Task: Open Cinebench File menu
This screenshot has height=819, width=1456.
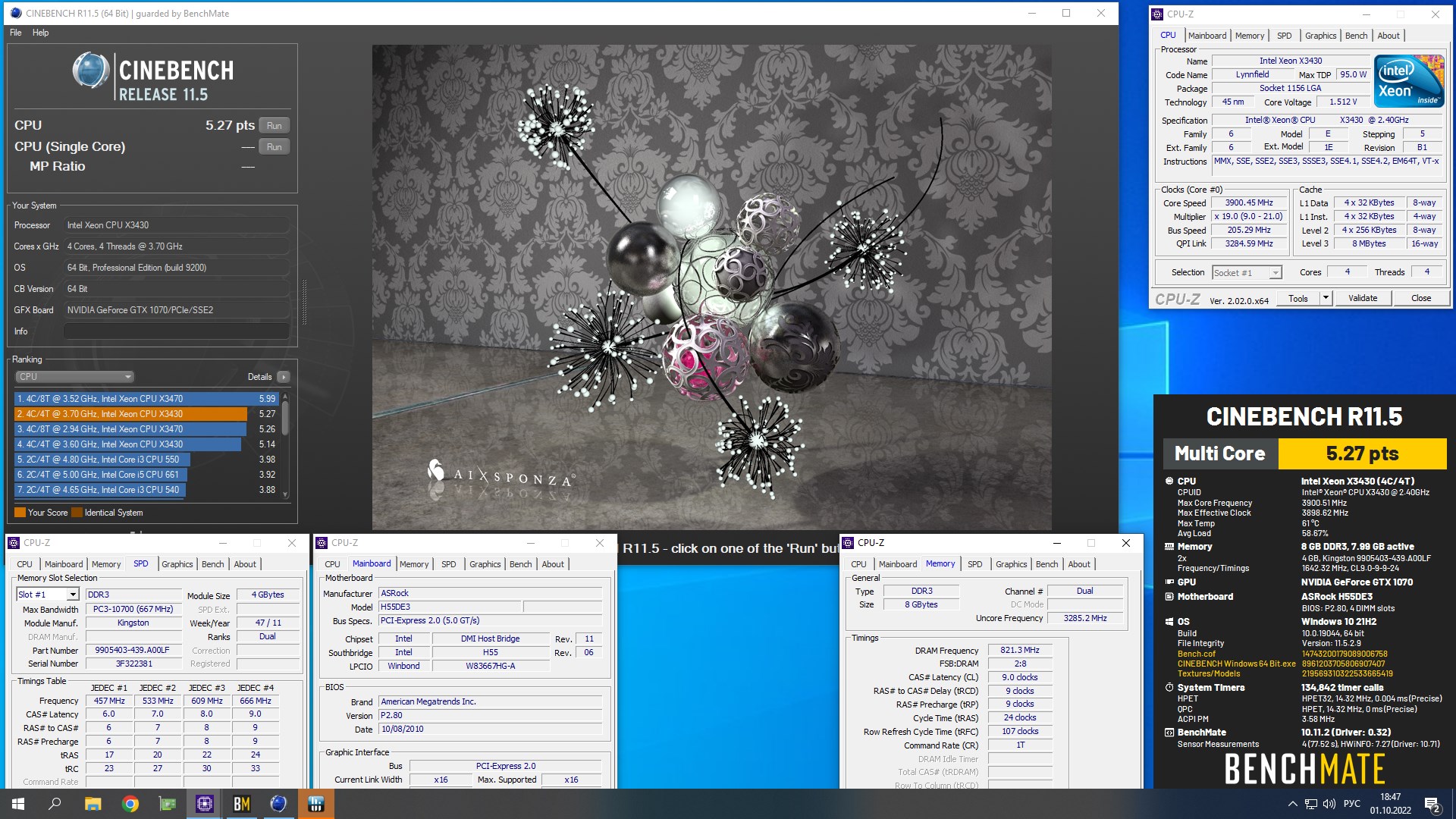Action: pos(15,33)
